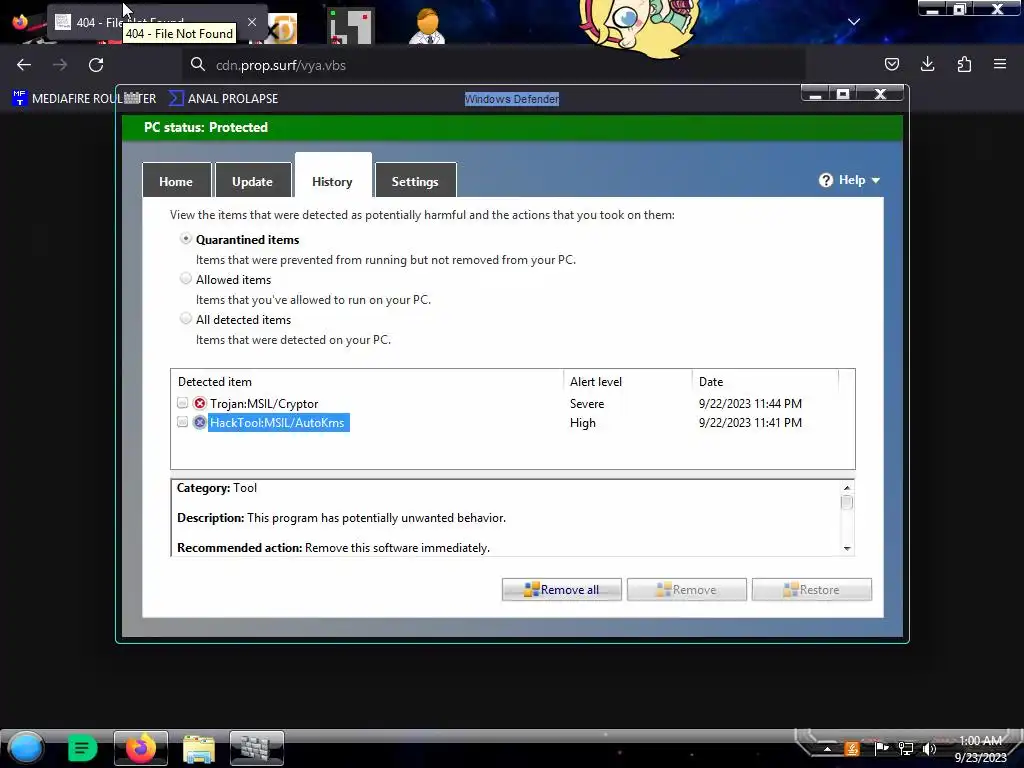Click the Windows Defender title text
Image resolution: width=1024 pixels, height=768 pixels.
pyautogui.click(x=512, y=99)
